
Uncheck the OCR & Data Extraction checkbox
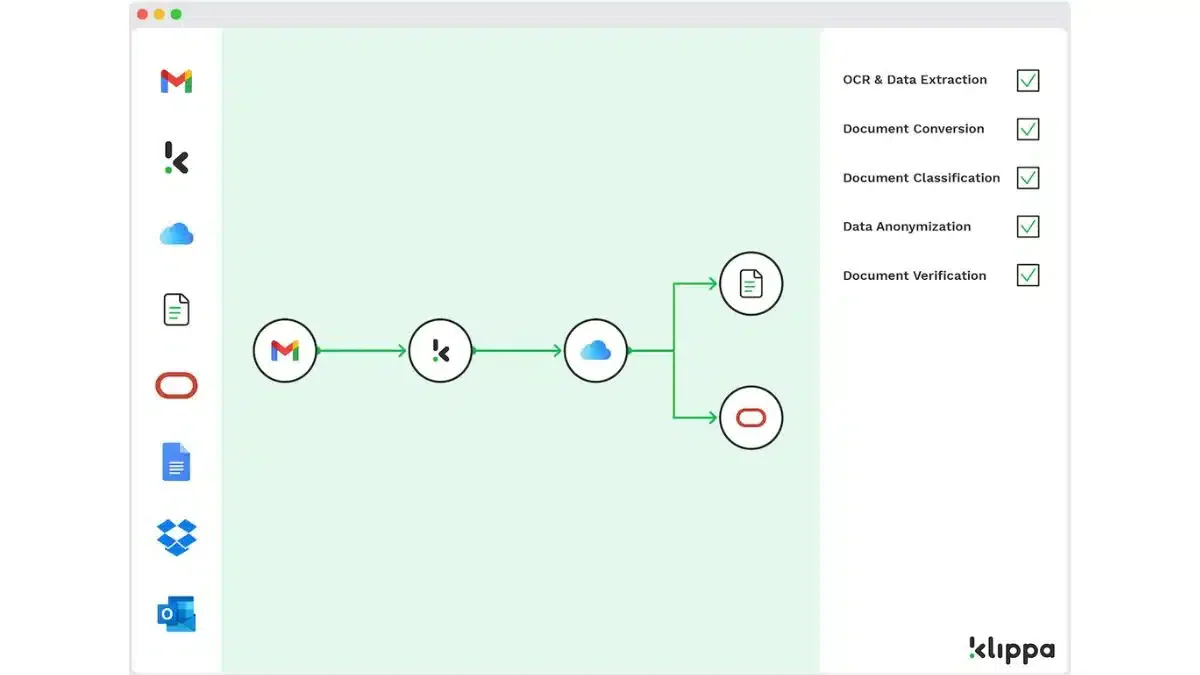tap(1028, 80)
